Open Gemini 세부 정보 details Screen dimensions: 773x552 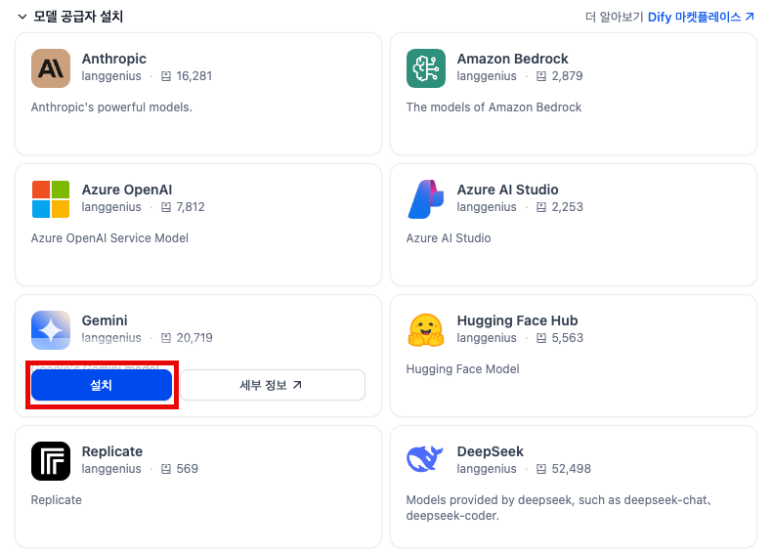tap(273, 385)
